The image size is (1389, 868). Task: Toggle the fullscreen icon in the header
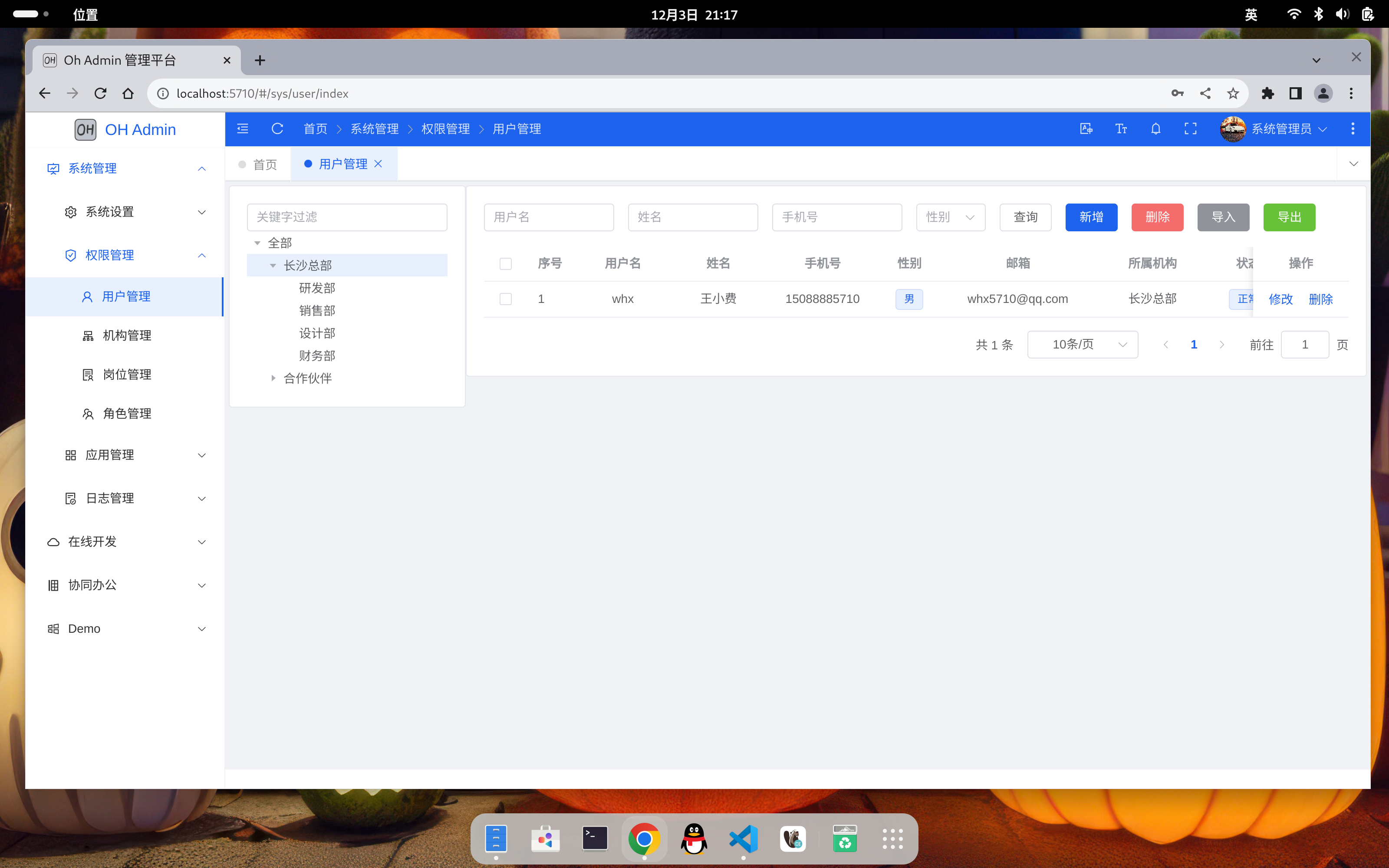pos(1190,128)
